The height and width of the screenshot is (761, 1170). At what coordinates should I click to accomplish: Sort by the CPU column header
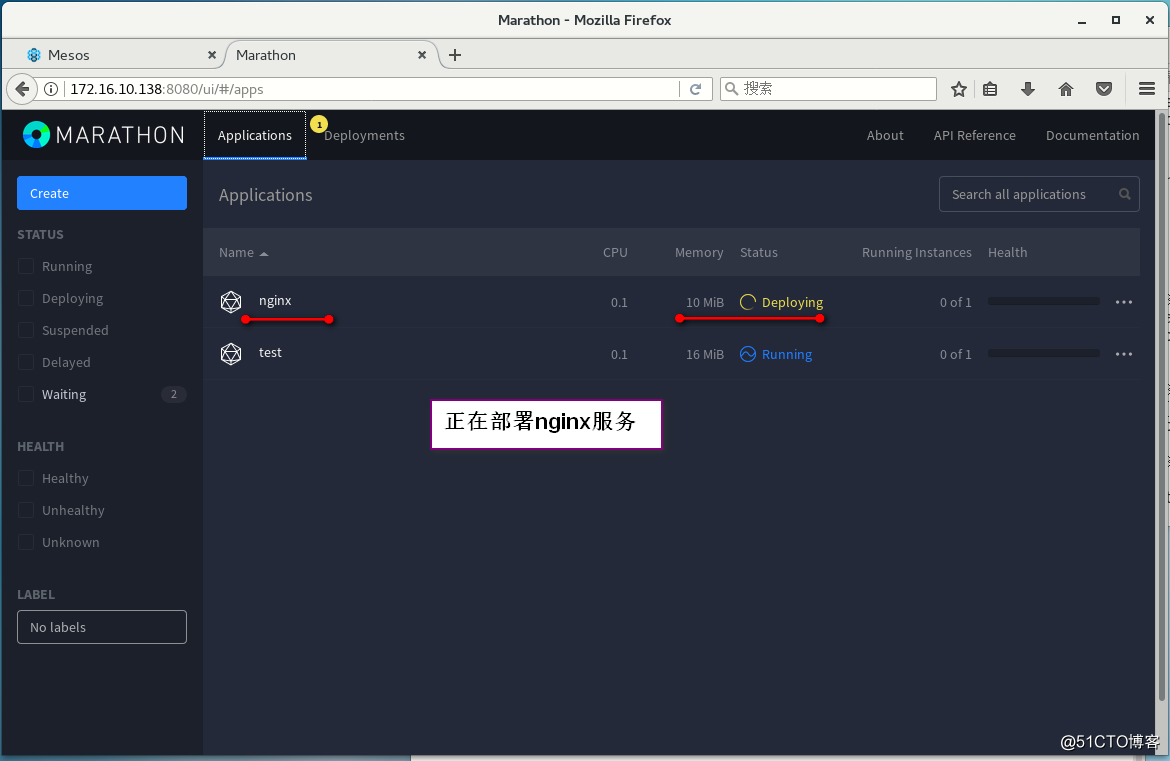pos(615,253)
